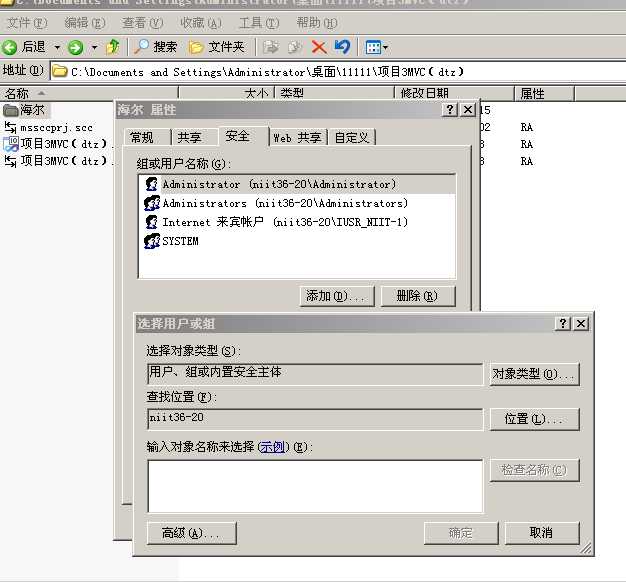
Task: Sort by 大小 column header
Action: click(x=226, y=93)
